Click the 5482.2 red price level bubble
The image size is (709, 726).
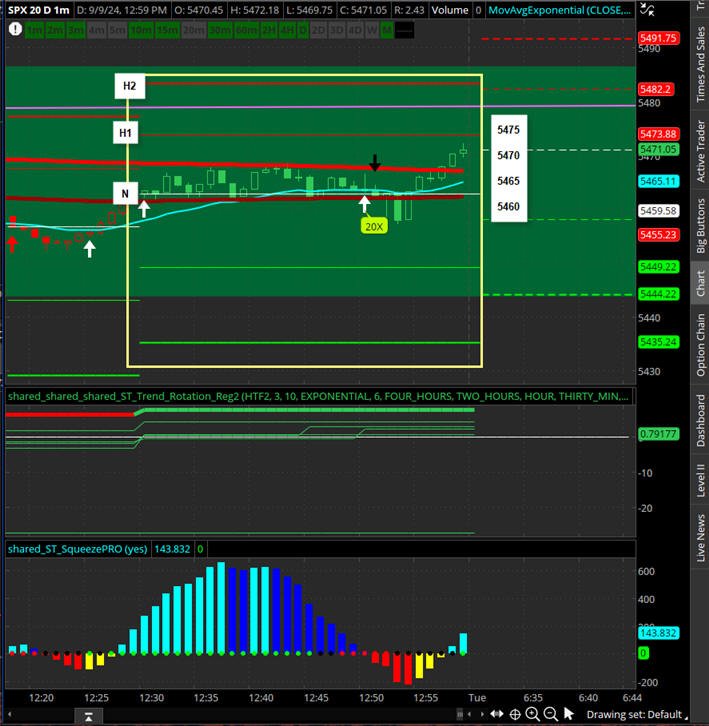click(656, 89)
